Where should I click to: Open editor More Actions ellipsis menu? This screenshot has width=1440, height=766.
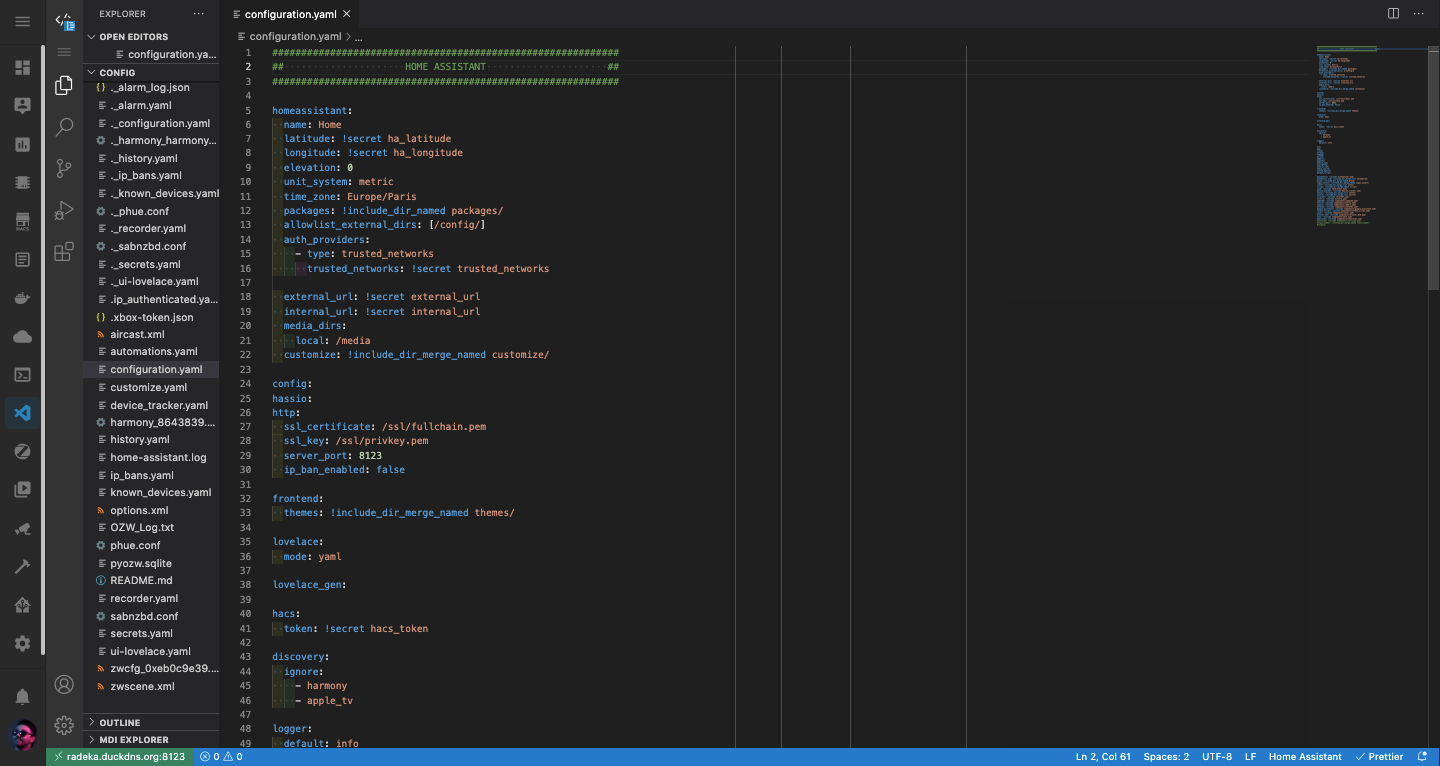(1420, 14)
